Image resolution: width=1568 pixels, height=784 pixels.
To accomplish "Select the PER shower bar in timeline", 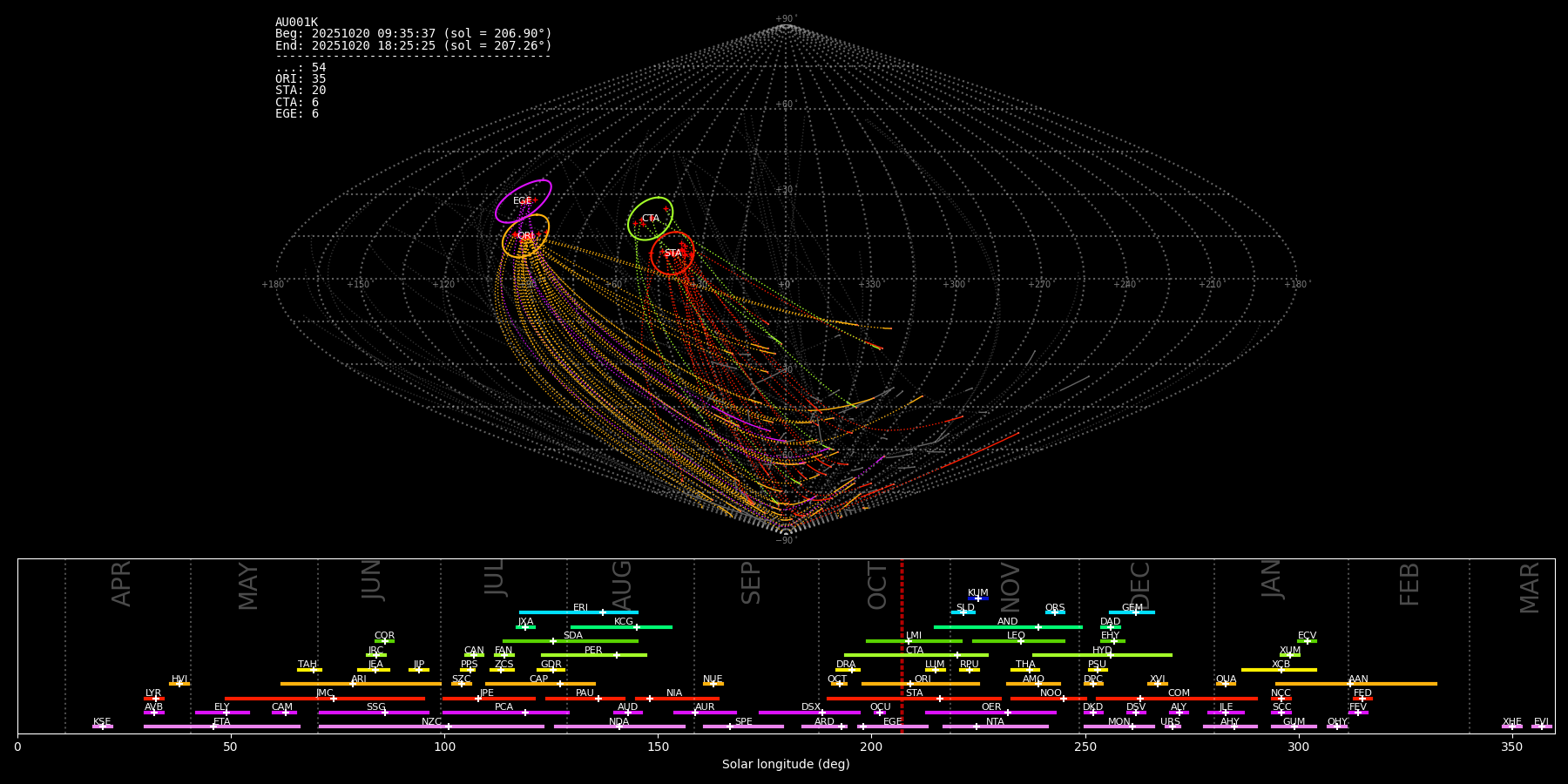I will (593, 655).
